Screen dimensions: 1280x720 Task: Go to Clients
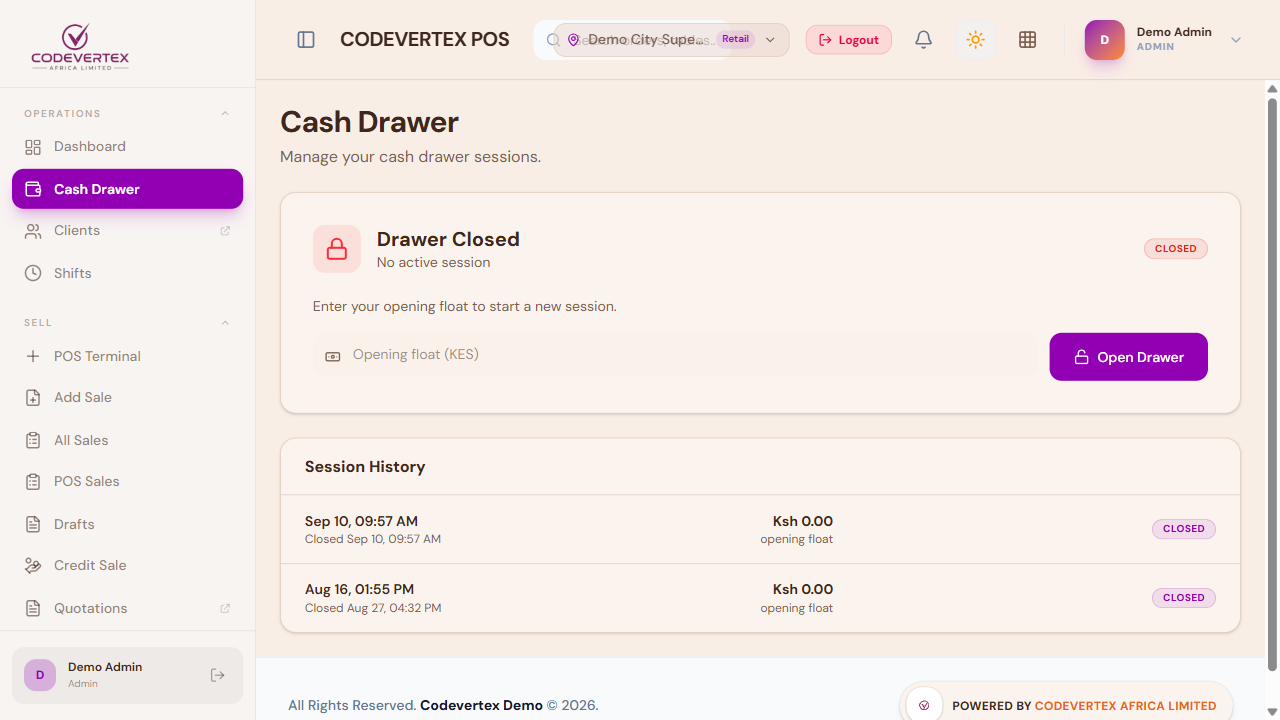127,231
